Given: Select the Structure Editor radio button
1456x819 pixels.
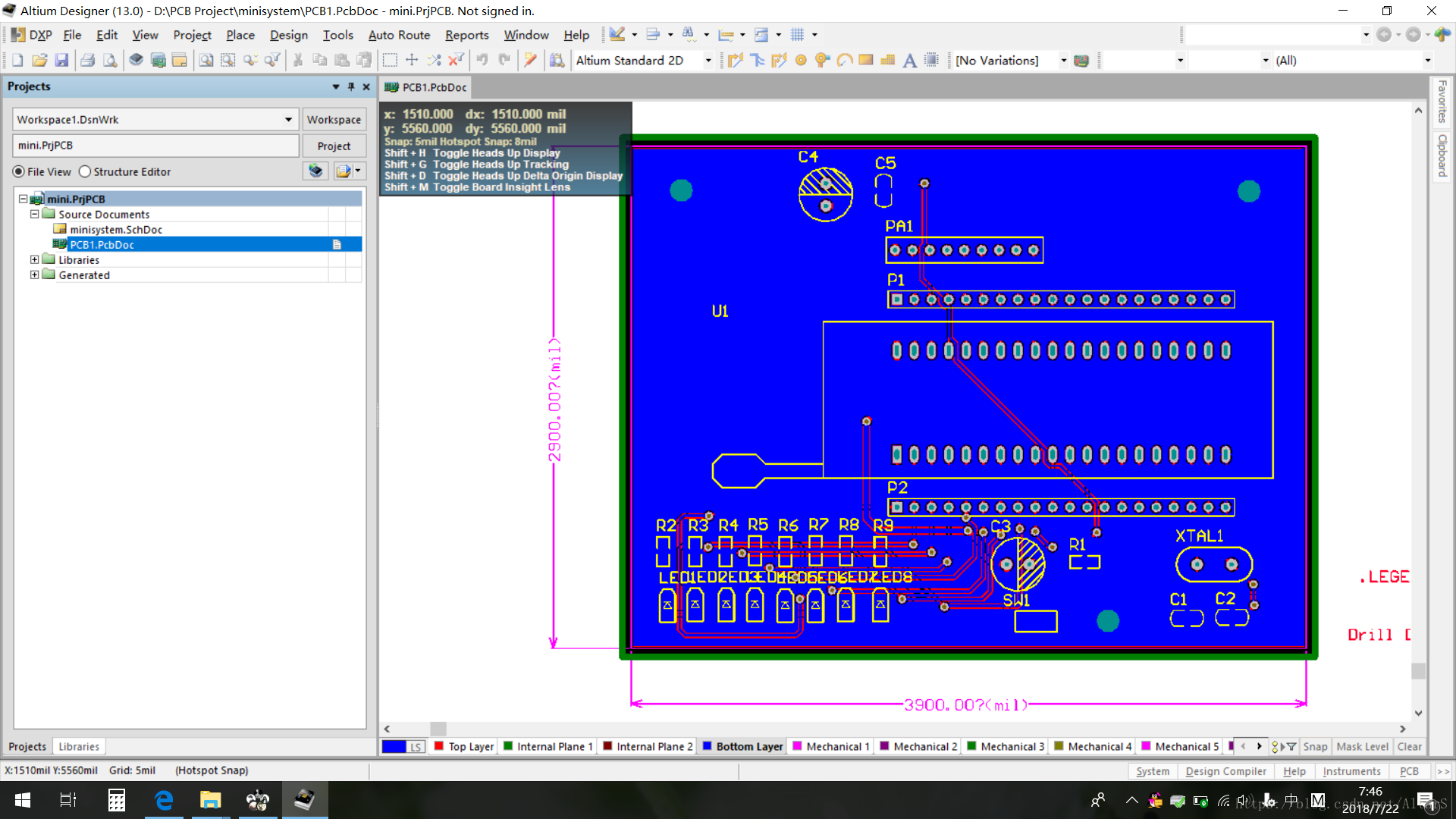Looking at the screenshot, I should click(85, 172).
